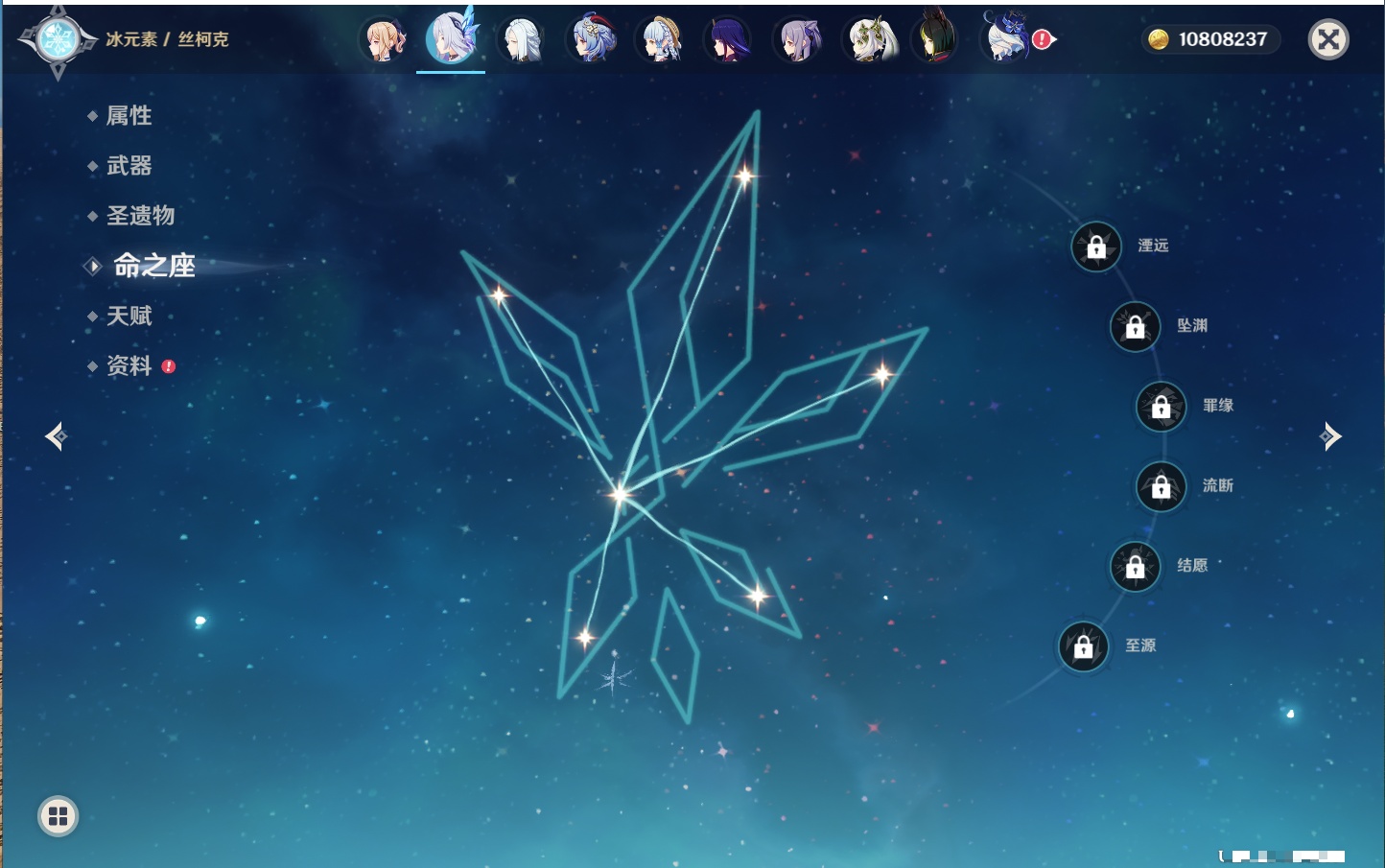Open the locked 湮远 constellation node
The width and height of the screenshot is (1385, 868).
pyautogui.click(x=1096, y=246)
